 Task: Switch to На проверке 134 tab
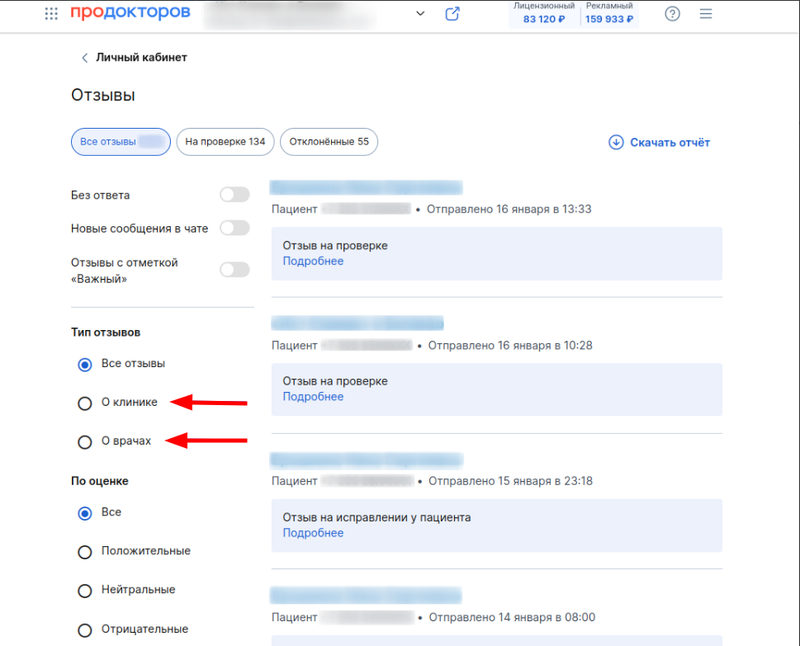(x=225, y=142)
